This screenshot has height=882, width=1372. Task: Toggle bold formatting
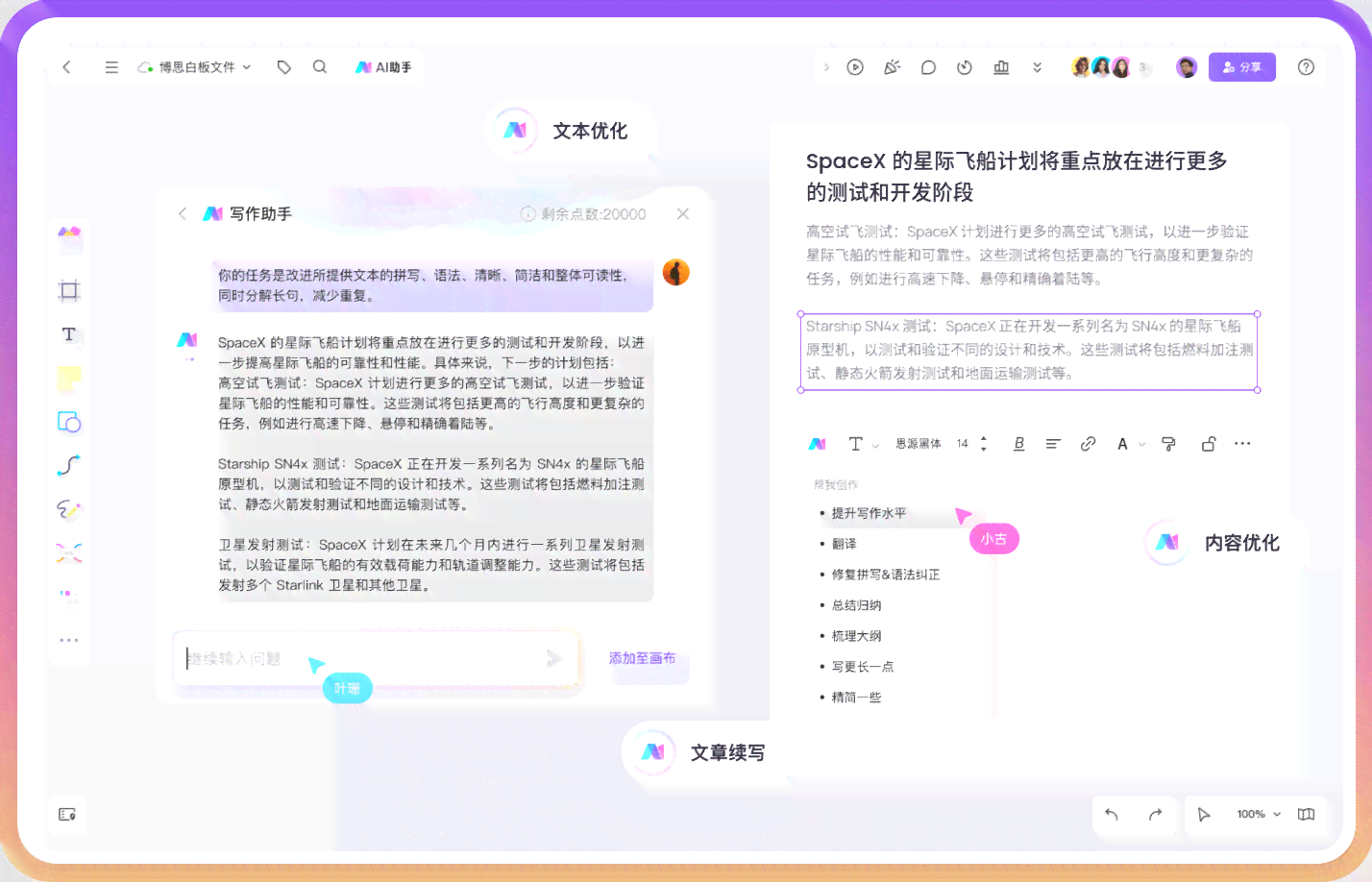click(x=1019, y=444)
